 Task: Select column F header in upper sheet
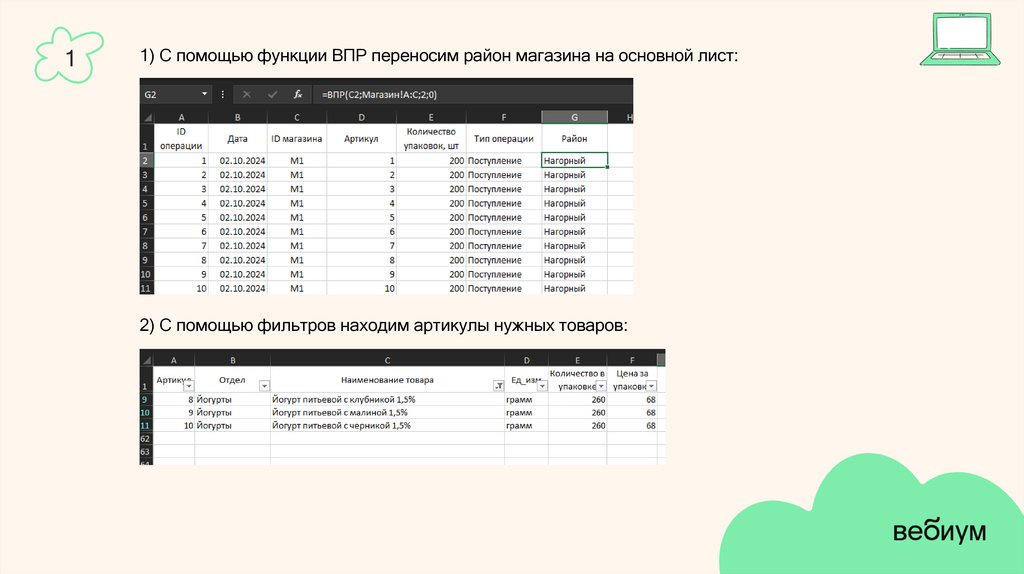[x=504, y=118]
